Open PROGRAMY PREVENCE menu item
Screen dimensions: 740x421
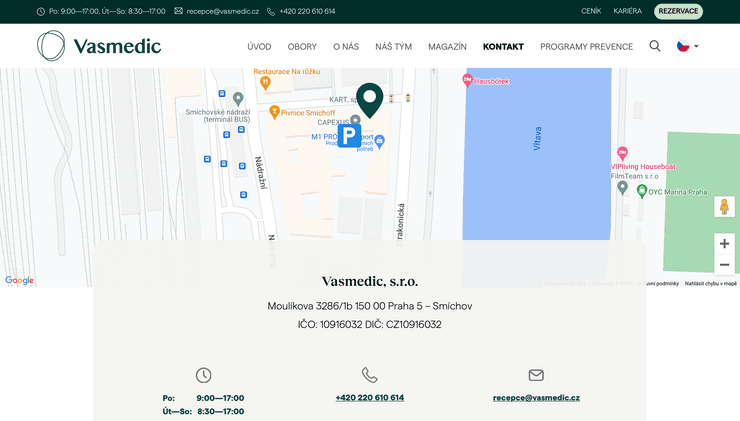[586, 47]
